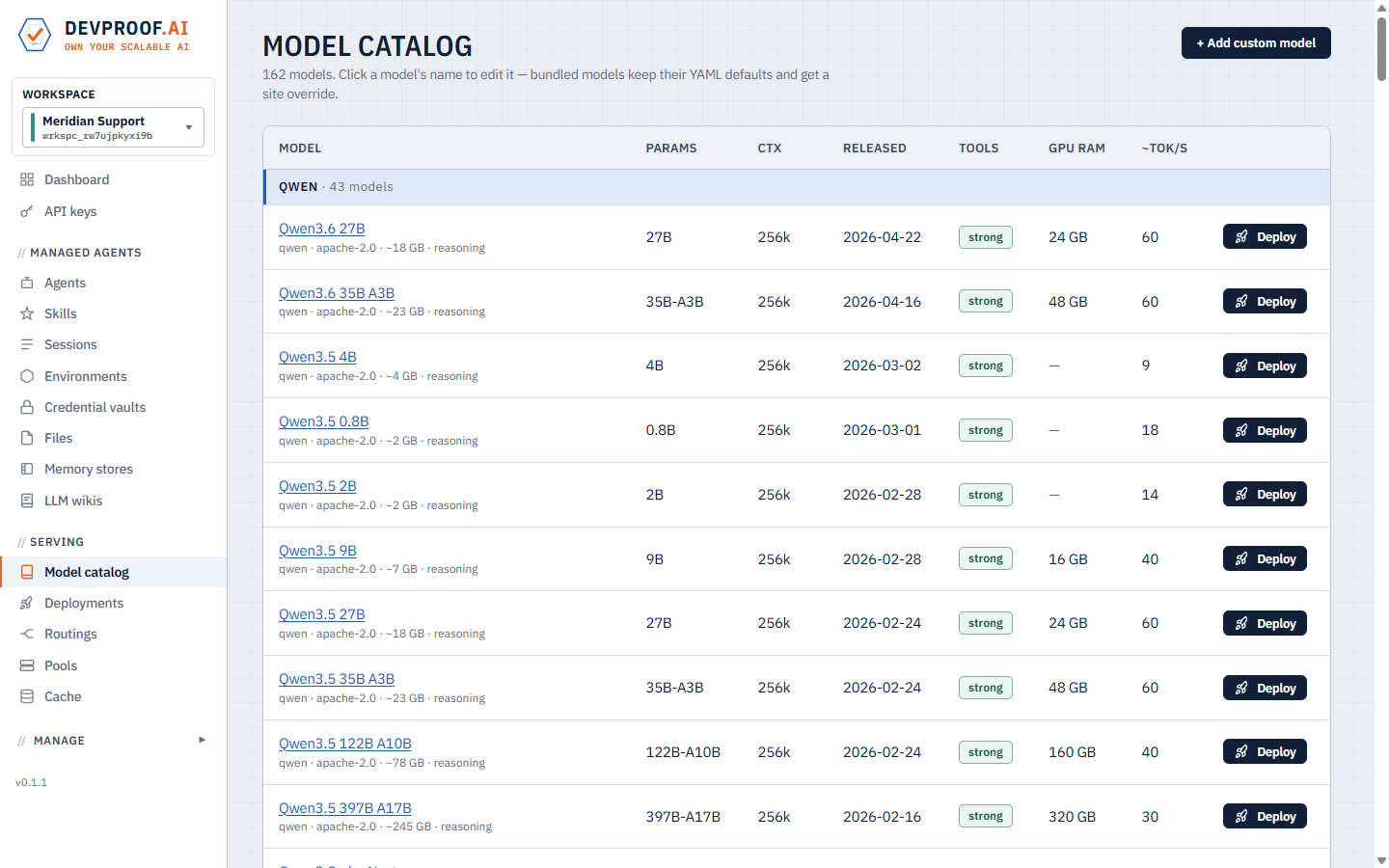Open the Qwen3.5 27B link

321,614
